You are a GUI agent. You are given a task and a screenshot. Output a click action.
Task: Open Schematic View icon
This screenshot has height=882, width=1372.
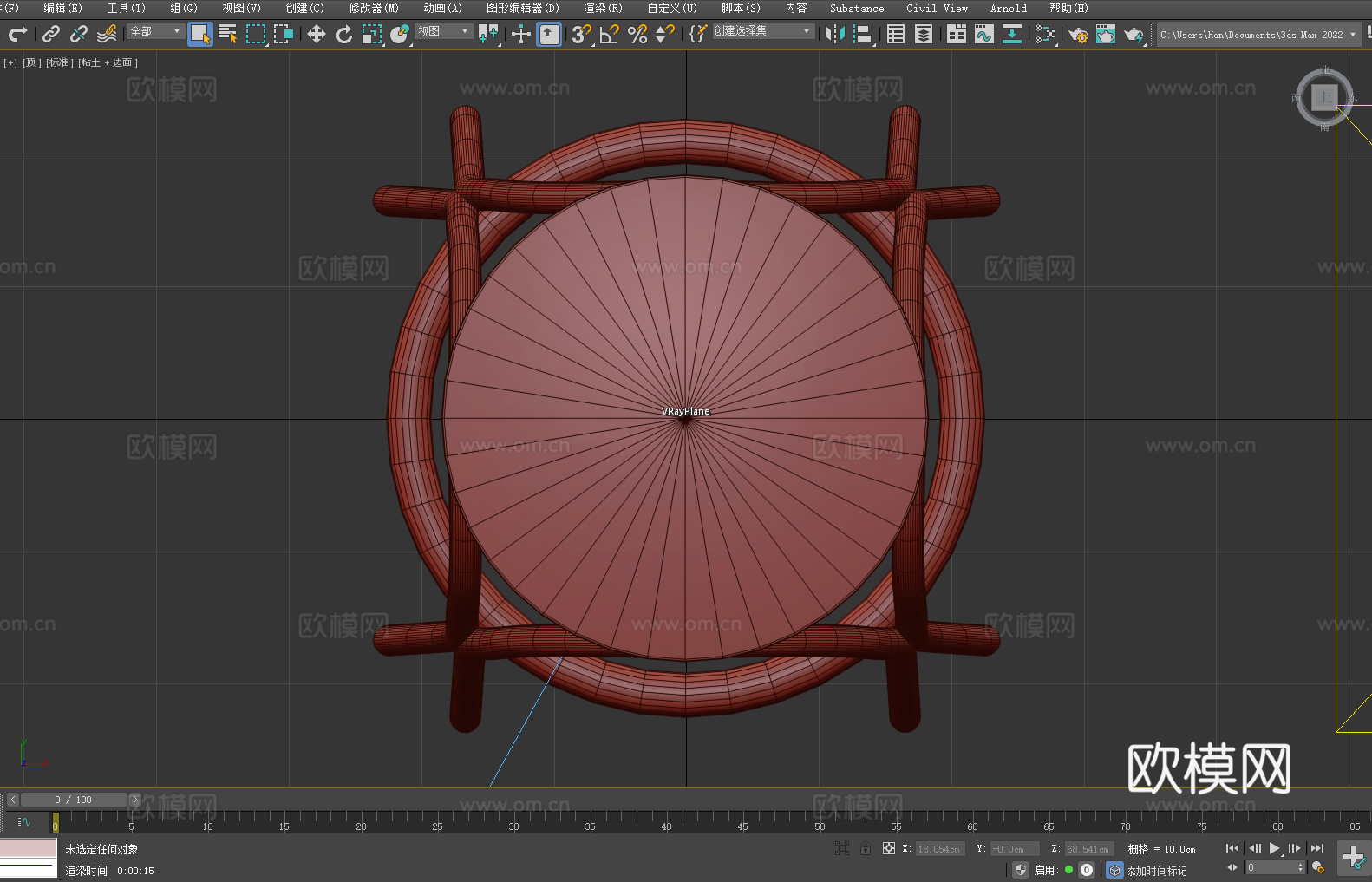coord(1045,34)
